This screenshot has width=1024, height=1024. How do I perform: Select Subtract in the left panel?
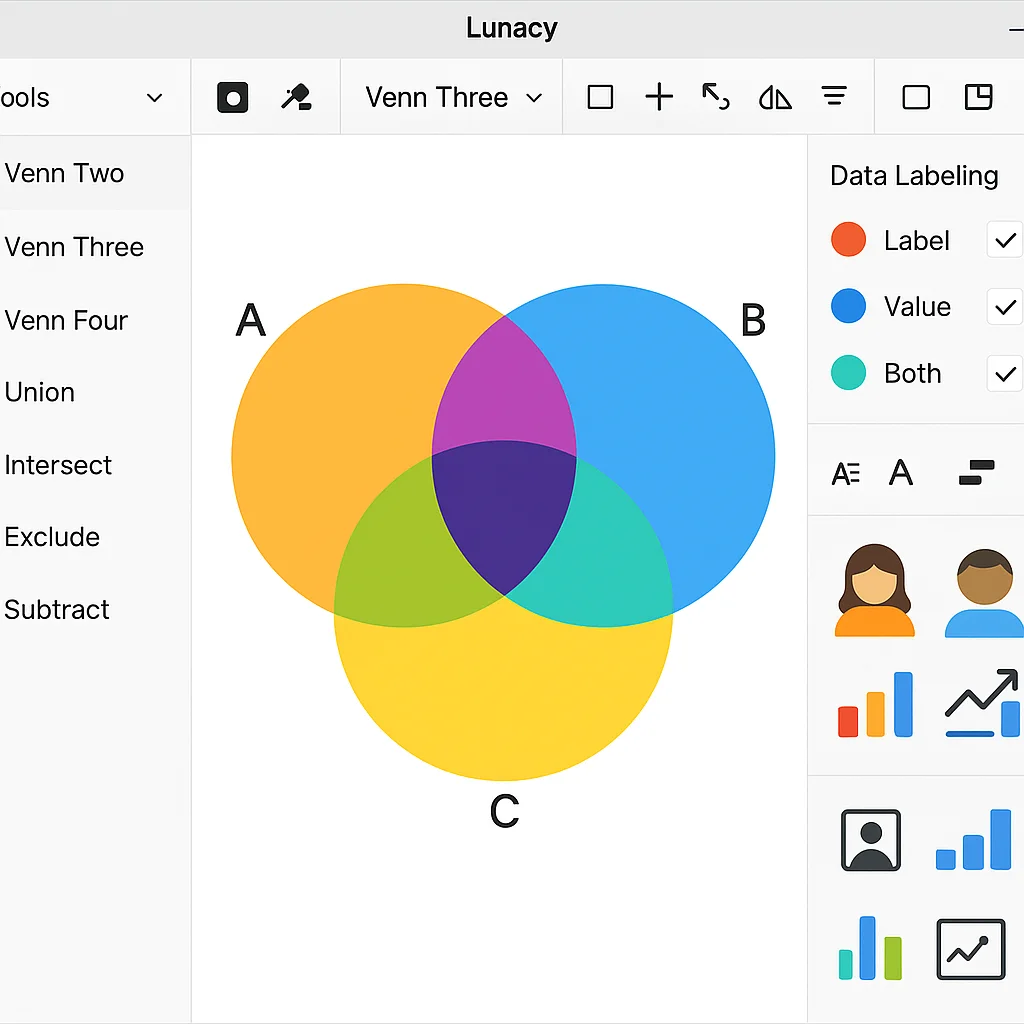[x=57, y=609]
